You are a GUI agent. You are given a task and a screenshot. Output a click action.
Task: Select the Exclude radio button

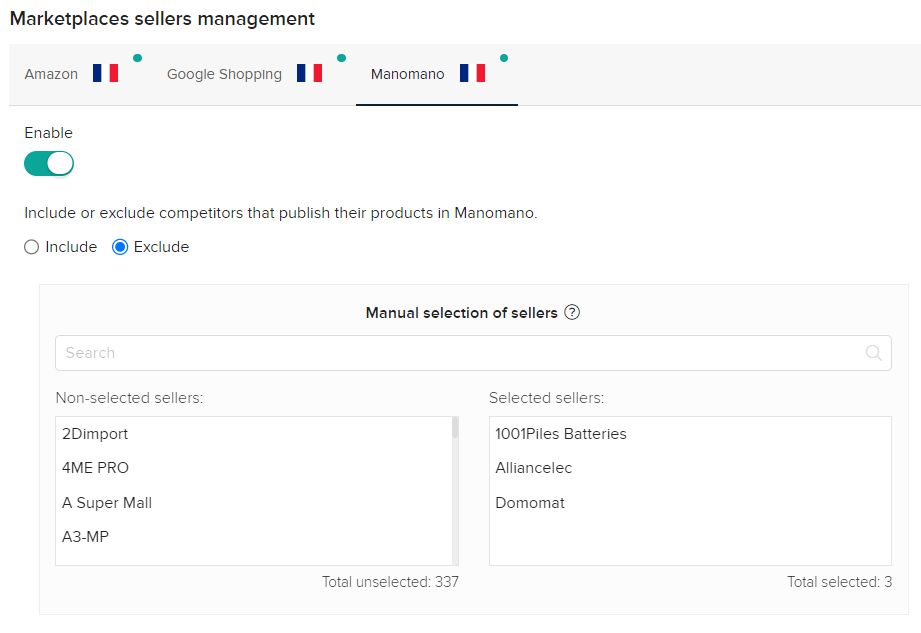click(x=120, y=247)
